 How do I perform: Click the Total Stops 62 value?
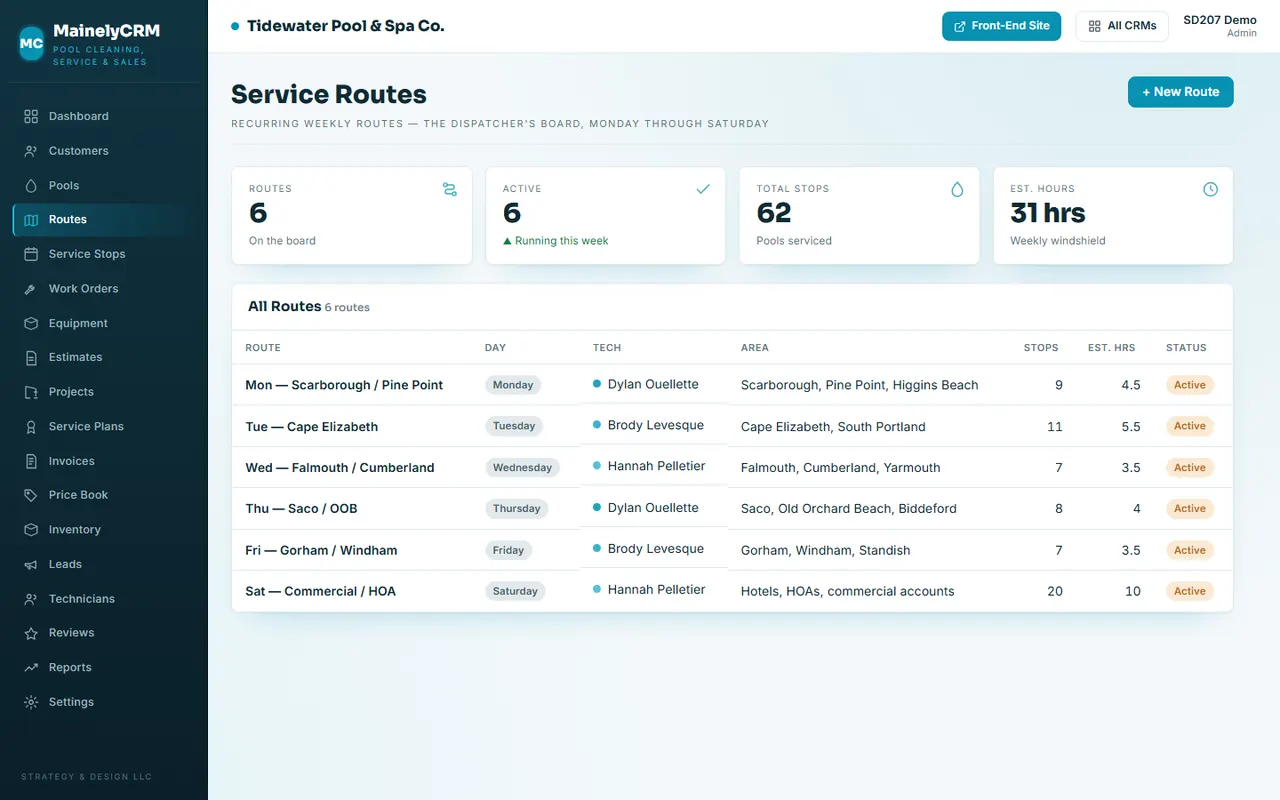774,213
